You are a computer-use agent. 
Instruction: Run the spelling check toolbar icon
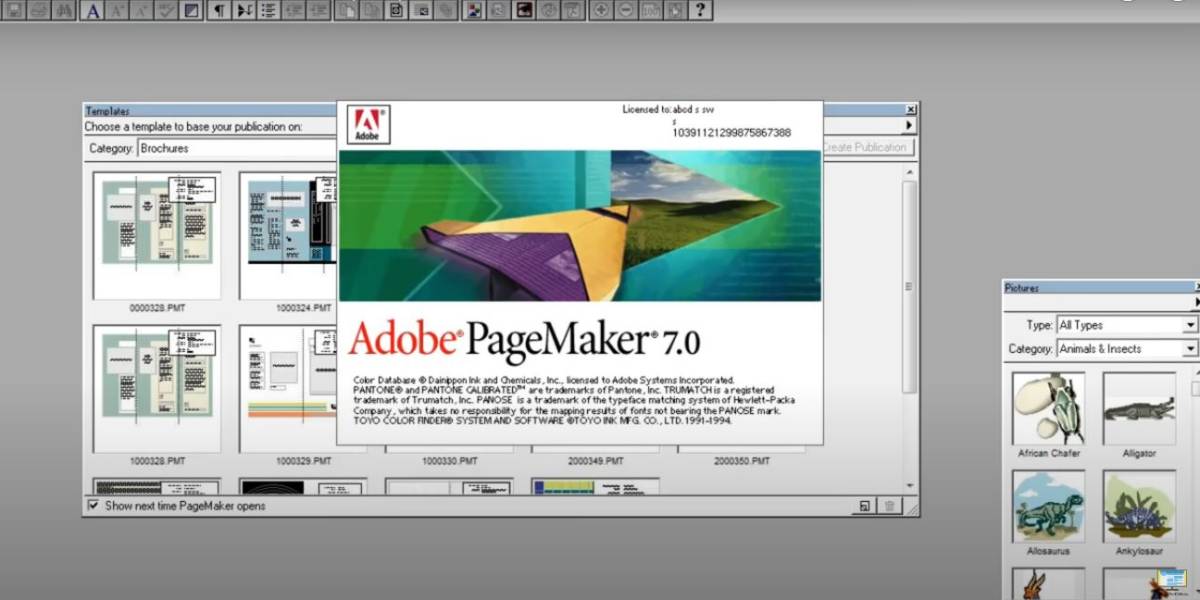166,11
